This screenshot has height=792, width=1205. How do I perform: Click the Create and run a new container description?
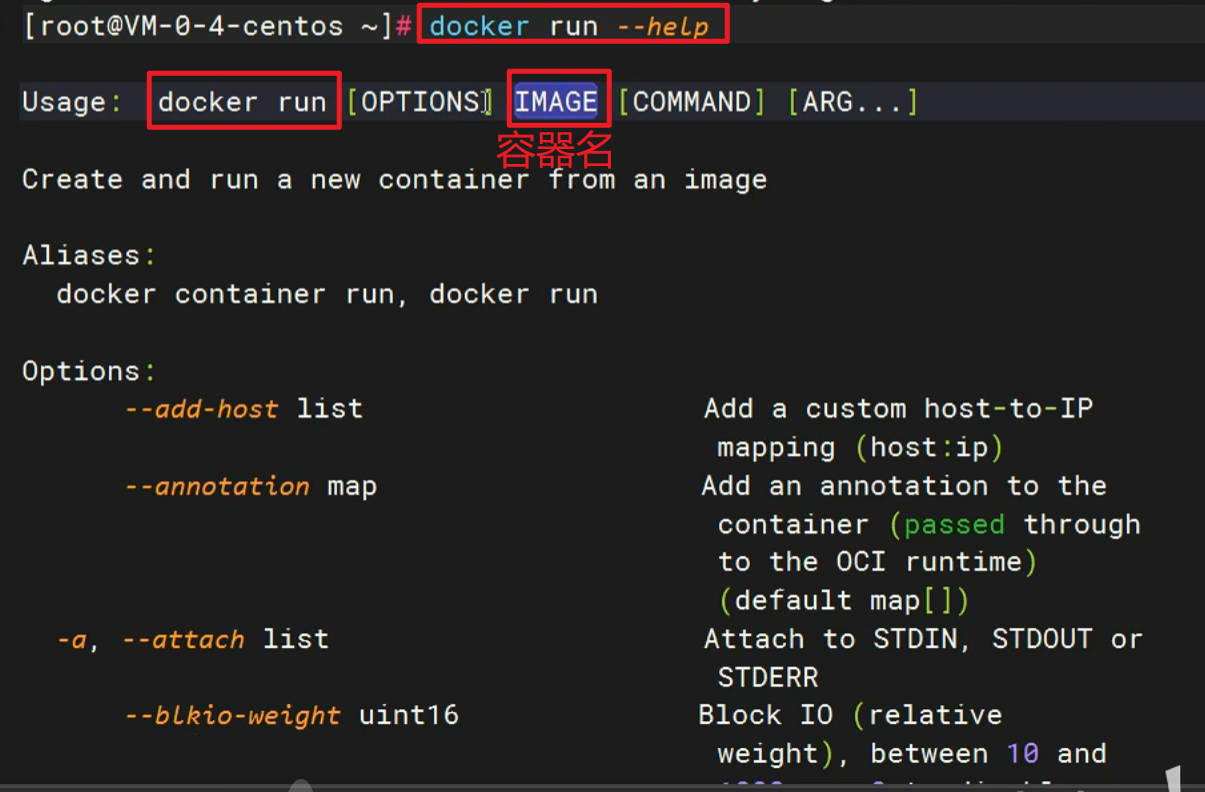pos(394,179)
